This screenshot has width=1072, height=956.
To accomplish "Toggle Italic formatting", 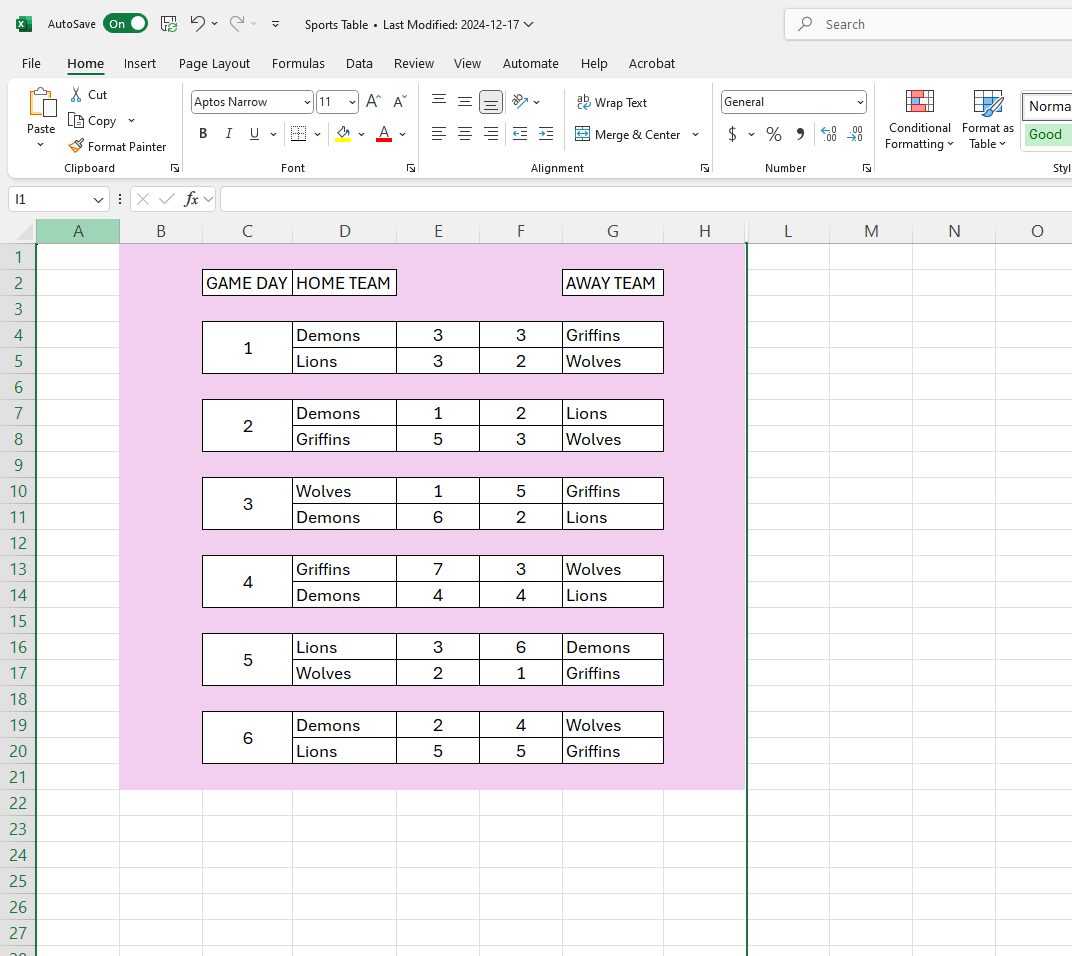I will (229, 134).
